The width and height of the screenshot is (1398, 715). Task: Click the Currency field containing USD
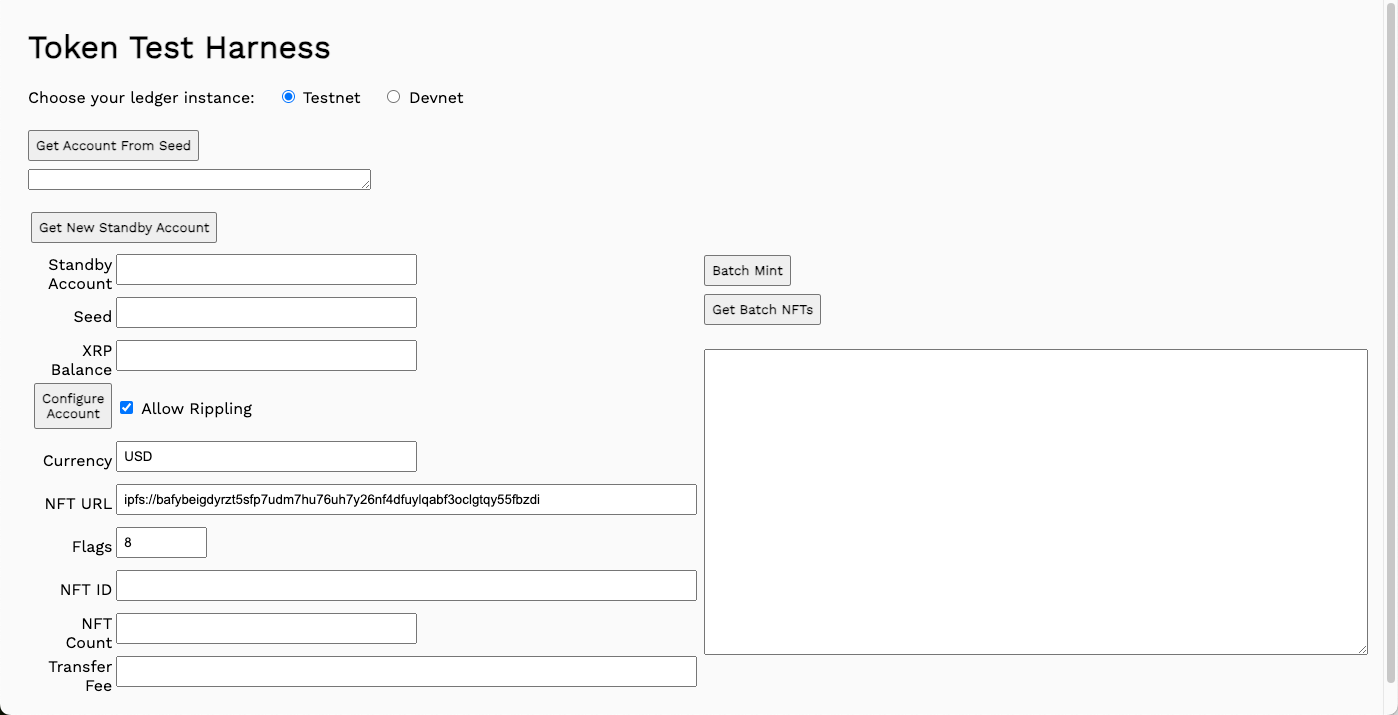click(x=266, y=457)
